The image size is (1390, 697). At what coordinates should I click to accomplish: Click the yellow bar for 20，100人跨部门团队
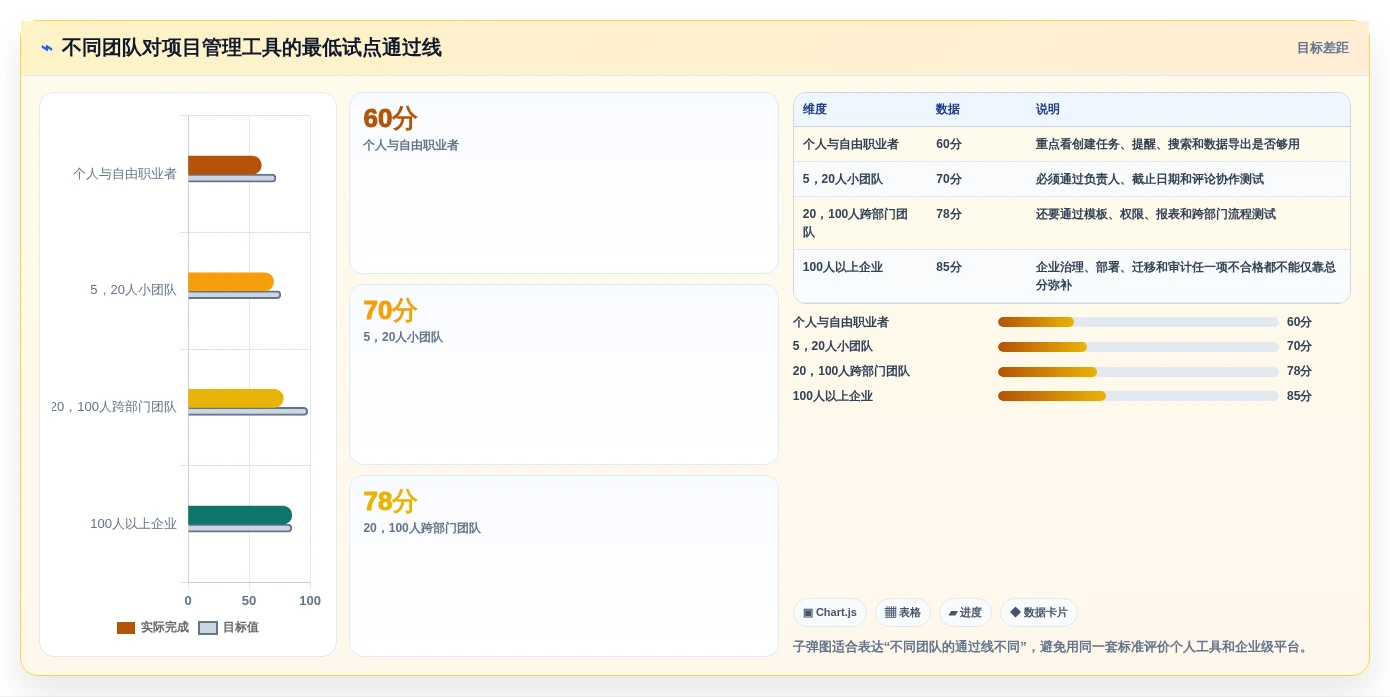click(236, 398)
